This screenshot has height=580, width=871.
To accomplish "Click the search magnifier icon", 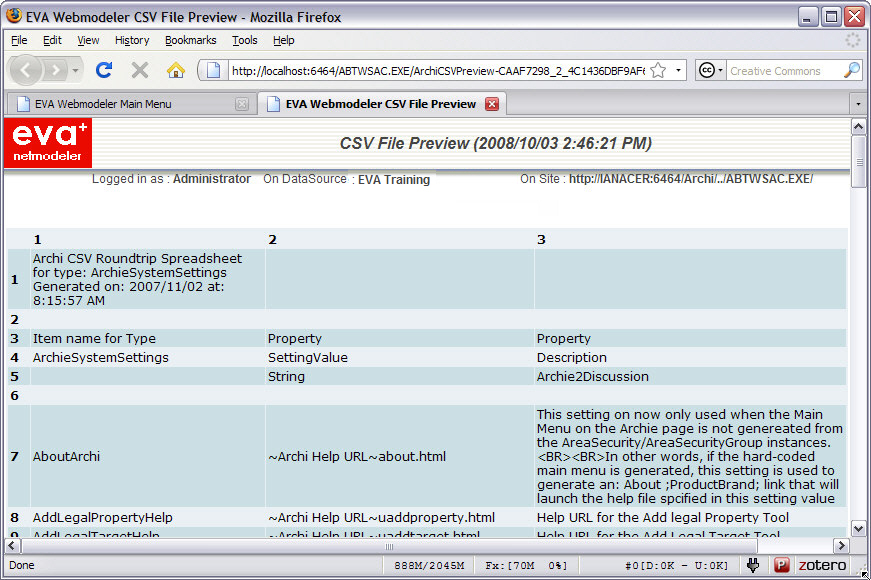I will click(851, 70).
